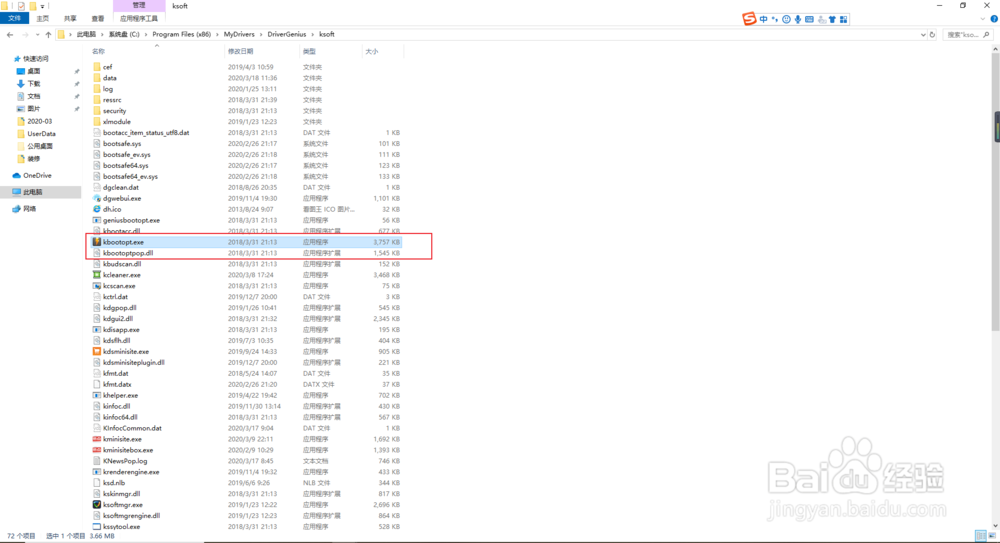
Task: Select the ksoftmgr.exe shield icon
Action: point(97,505)
